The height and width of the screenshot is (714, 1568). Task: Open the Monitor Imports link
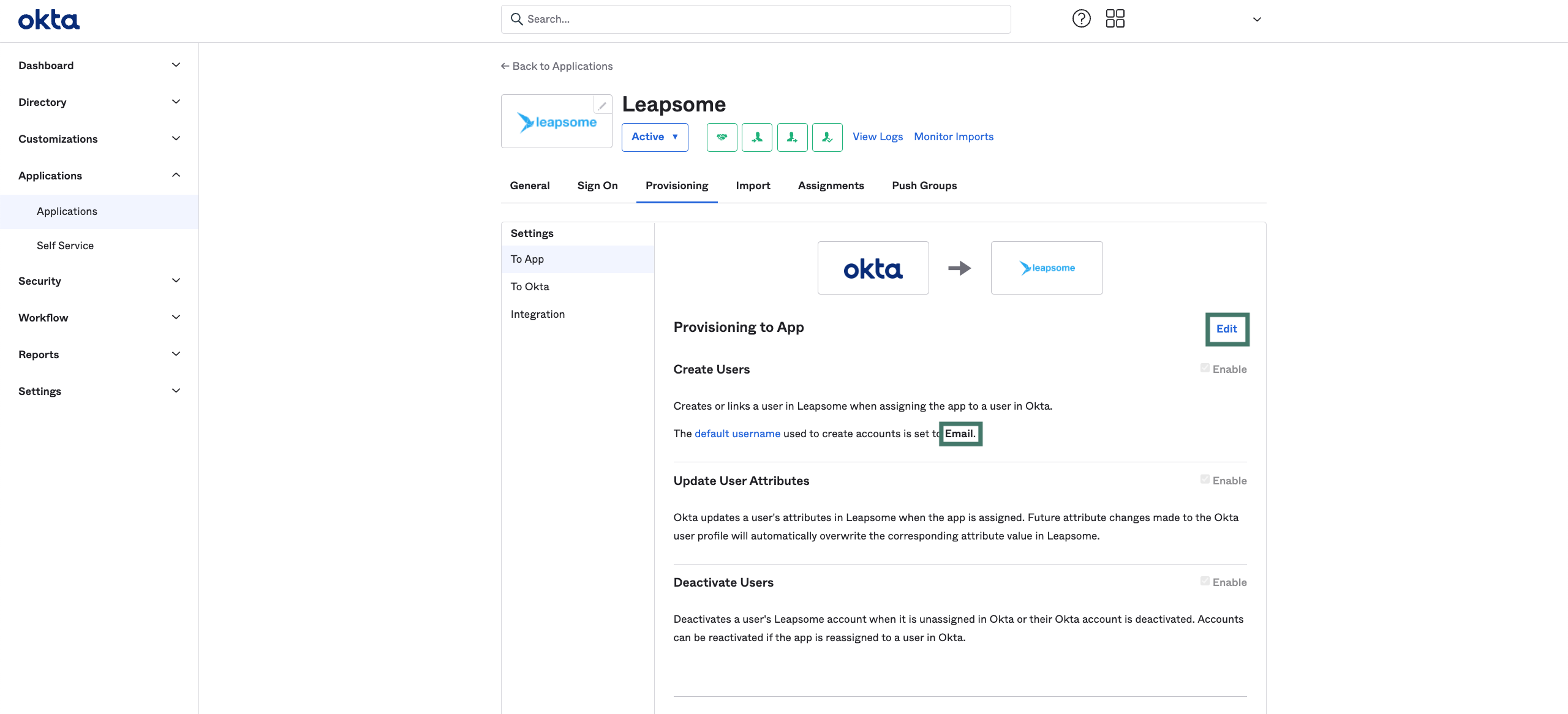pos(954,137)
